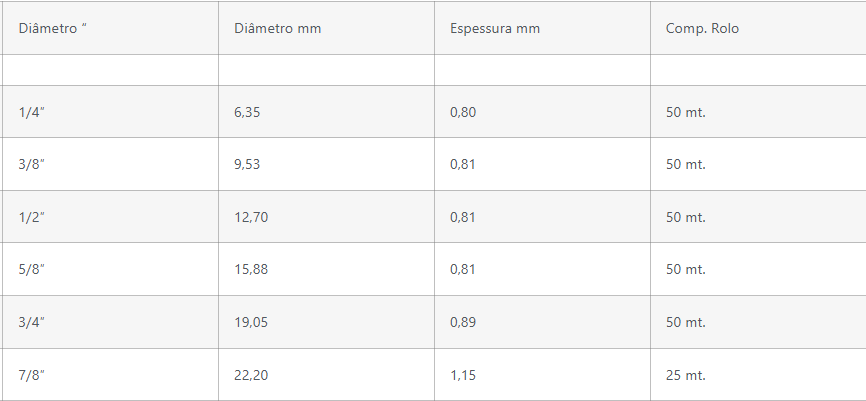Click the 19,05 diameter mm value

pos(250,322)
